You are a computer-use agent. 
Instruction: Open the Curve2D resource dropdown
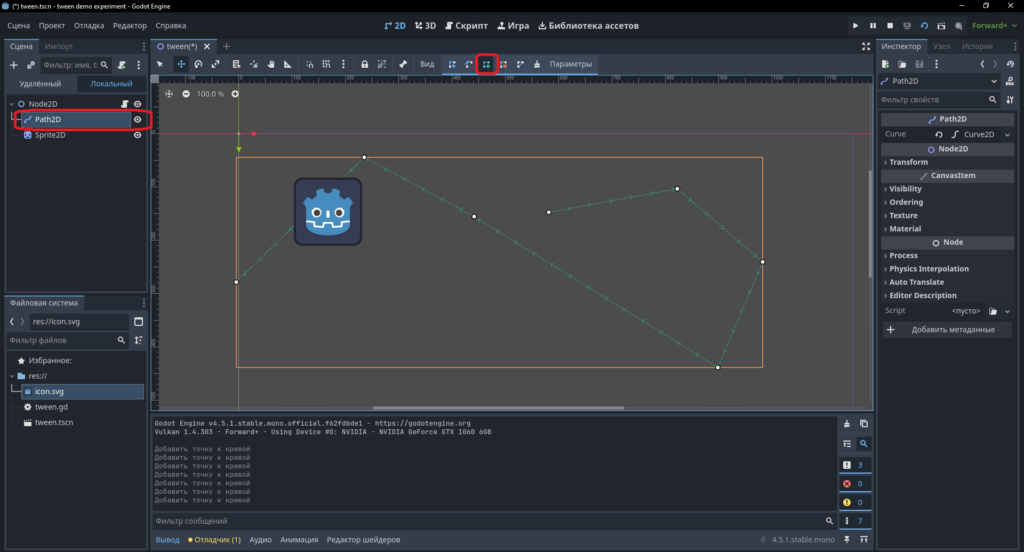(1007, 135)
